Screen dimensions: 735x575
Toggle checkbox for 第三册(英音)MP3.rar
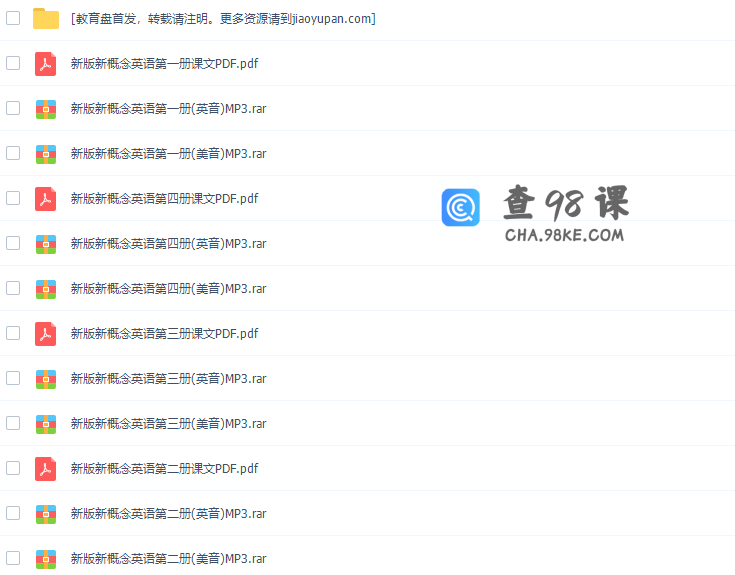[x=13, y=378]
